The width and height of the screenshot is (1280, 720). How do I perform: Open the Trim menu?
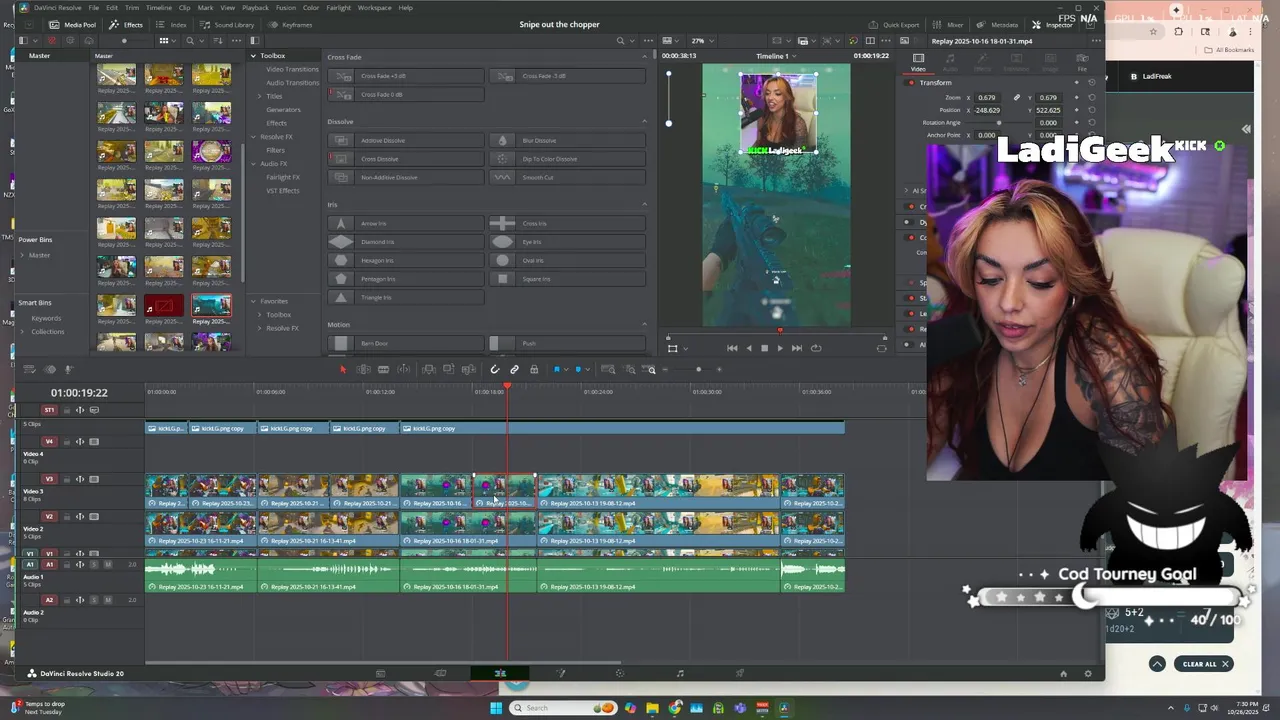pyautogui.click(x=132, y=7)
